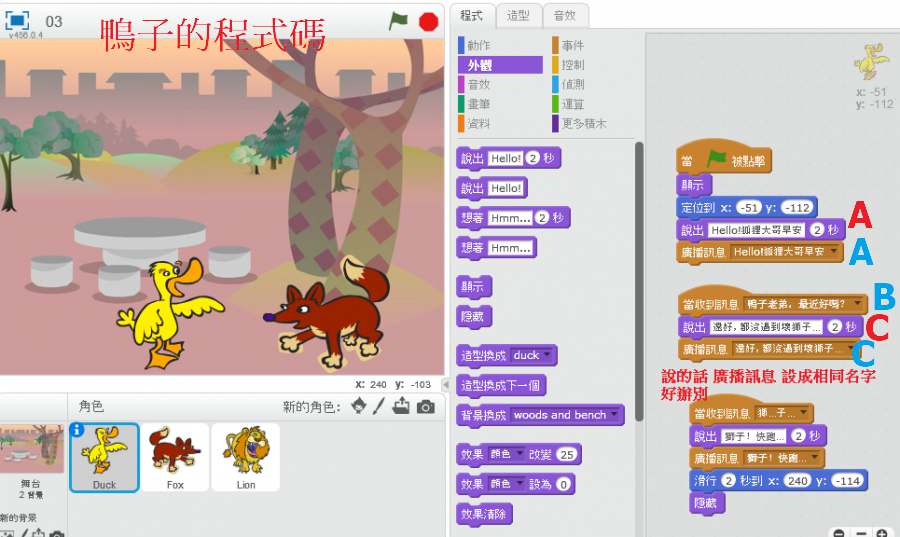
Task: Choose new sprite from library icon
Action: [357, 406]
